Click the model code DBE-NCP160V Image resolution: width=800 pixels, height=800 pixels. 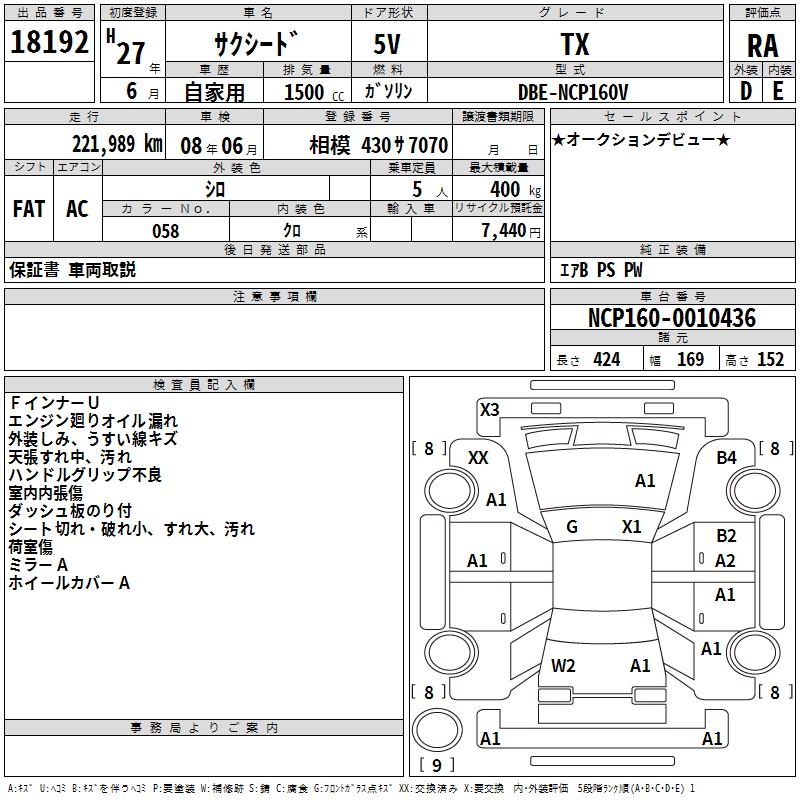pyautogui.click(x=573, y=92)
